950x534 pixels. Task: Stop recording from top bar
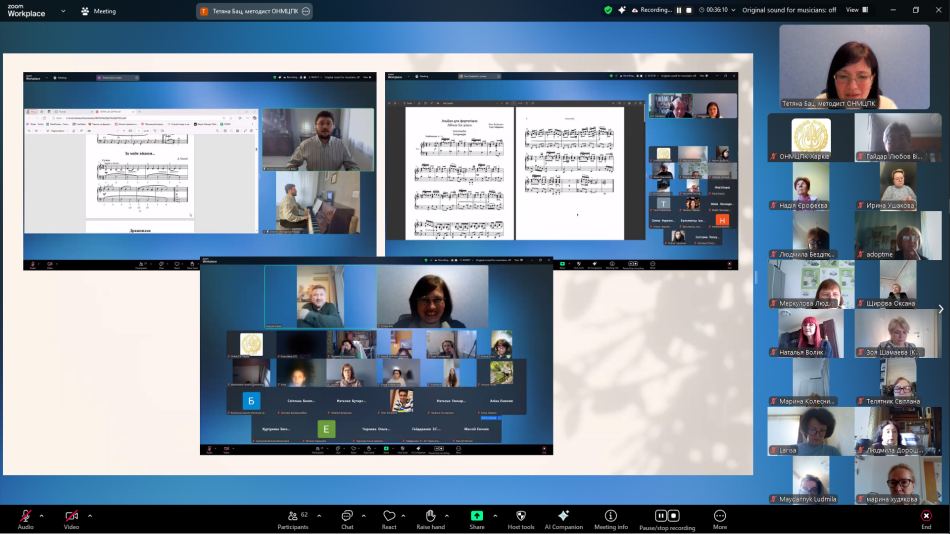click(x=689, y=10)
